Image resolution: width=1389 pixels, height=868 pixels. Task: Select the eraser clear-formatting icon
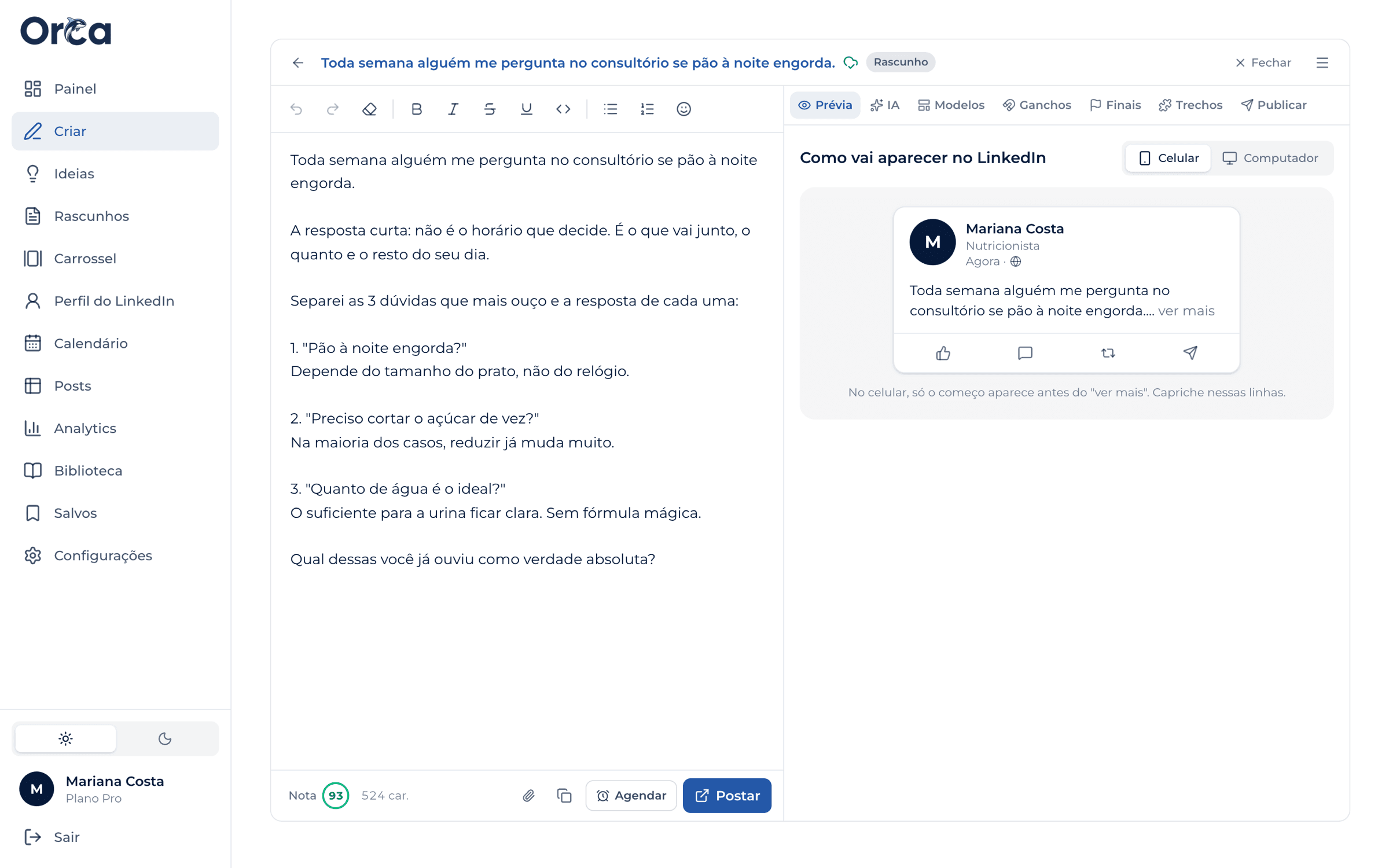click(369, 109)
